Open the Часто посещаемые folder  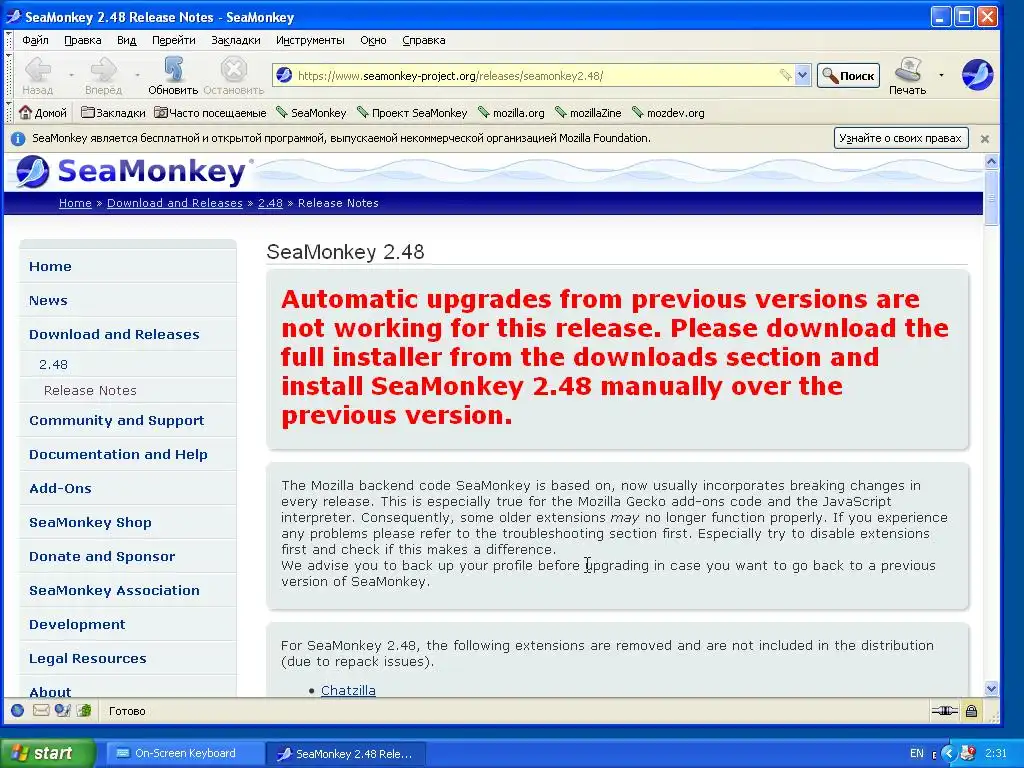pos(210,113)
